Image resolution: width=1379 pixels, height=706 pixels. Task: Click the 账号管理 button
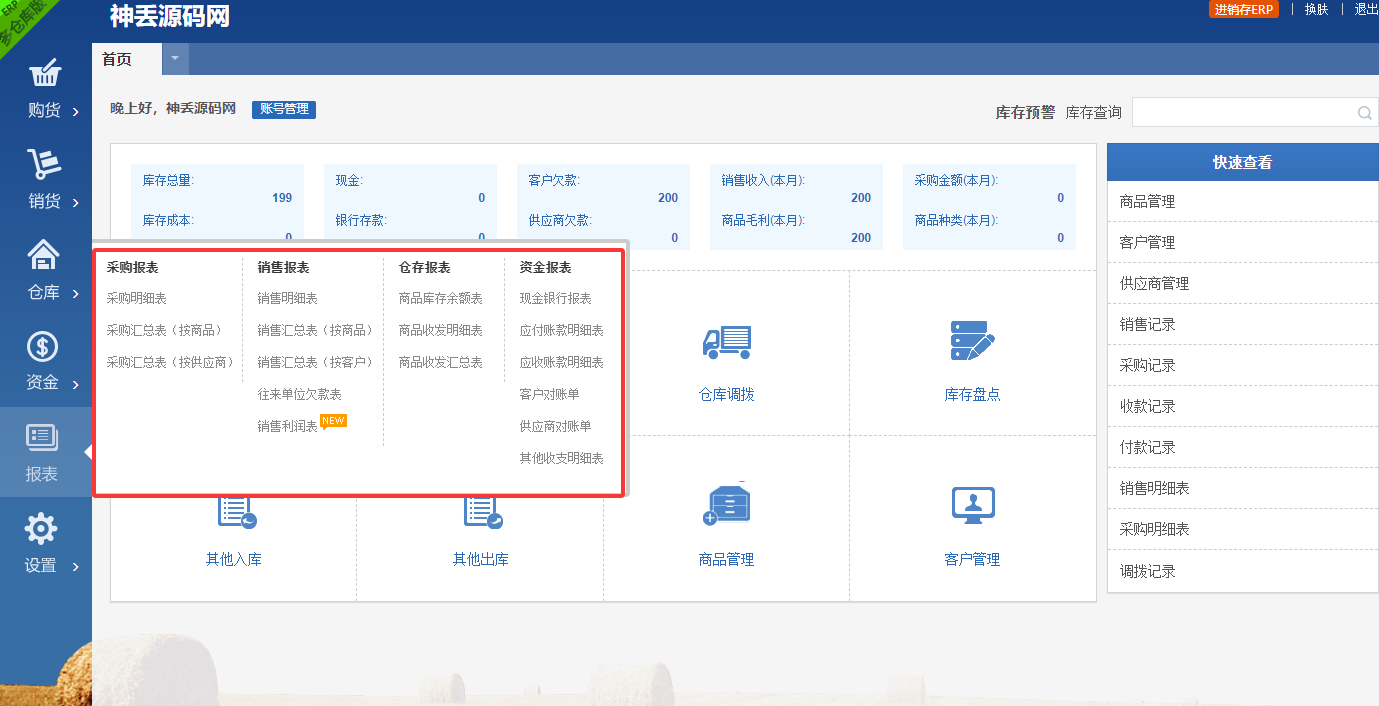284,109
